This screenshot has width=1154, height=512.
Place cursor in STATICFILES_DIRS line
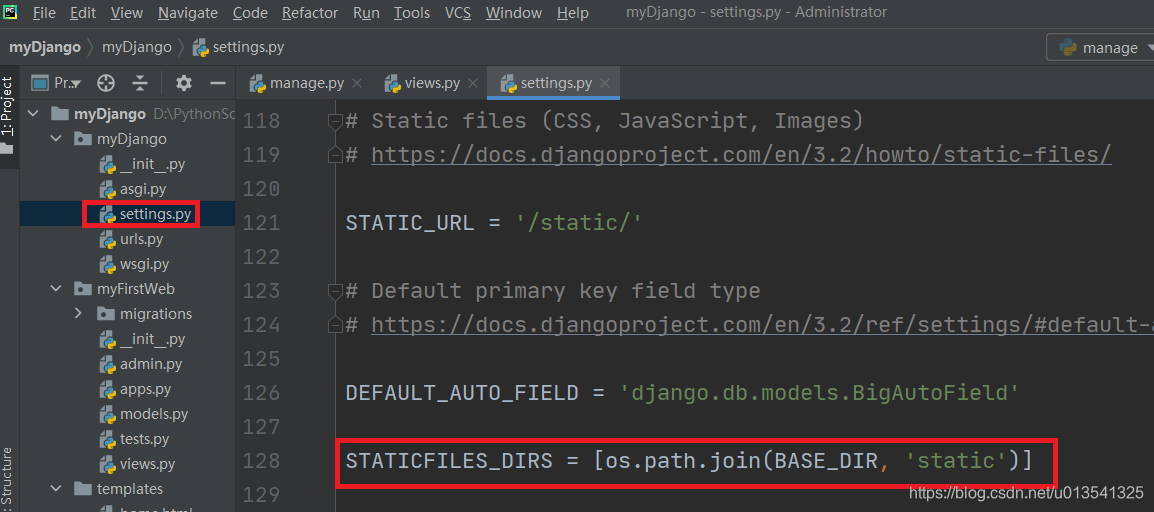[690, 461]
